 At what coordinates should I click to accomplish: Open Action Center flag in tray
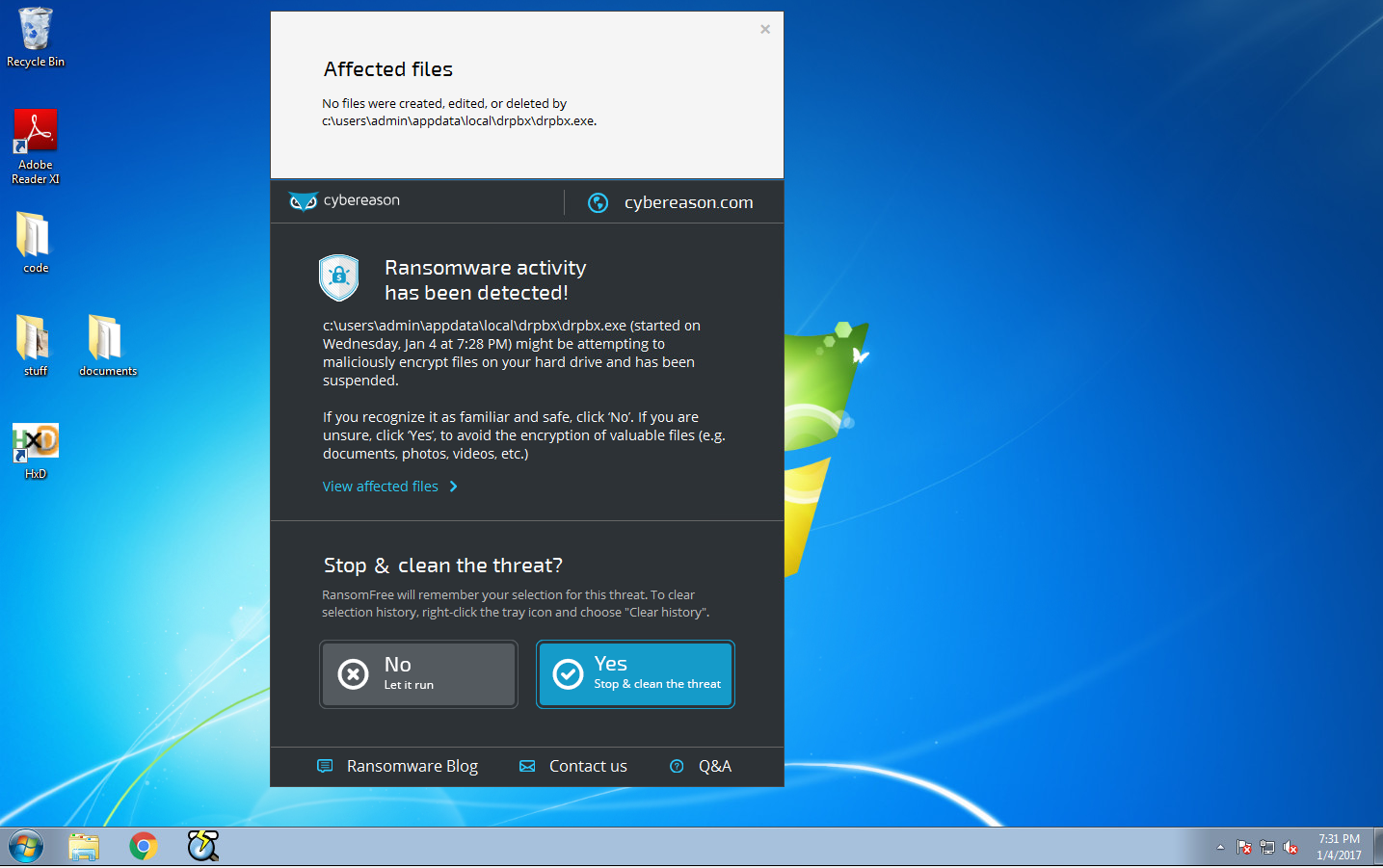coord(1244,848)
